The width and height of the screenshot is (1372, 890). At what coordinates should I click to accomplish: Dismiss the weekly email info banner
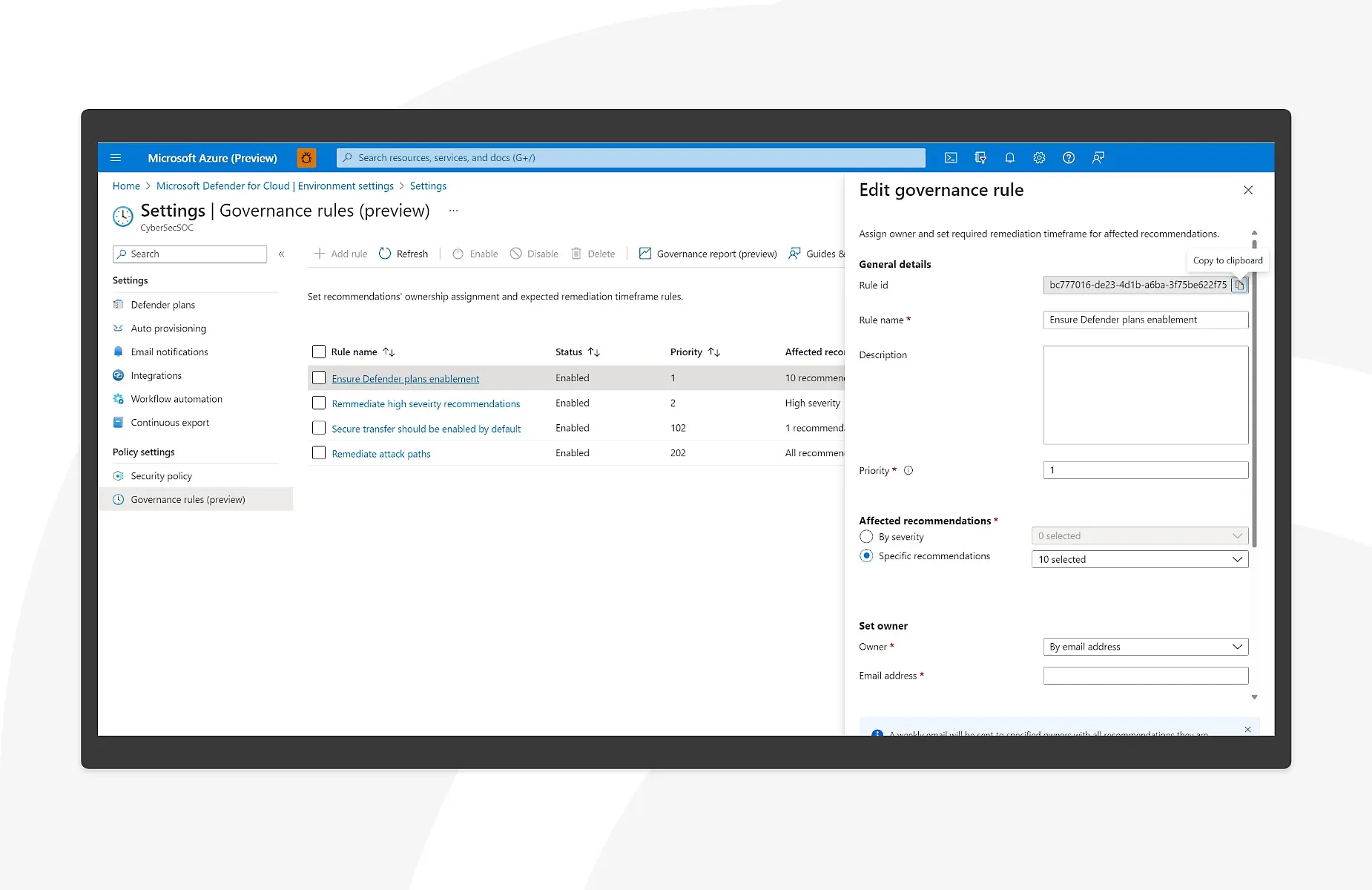coord(1247,730)
